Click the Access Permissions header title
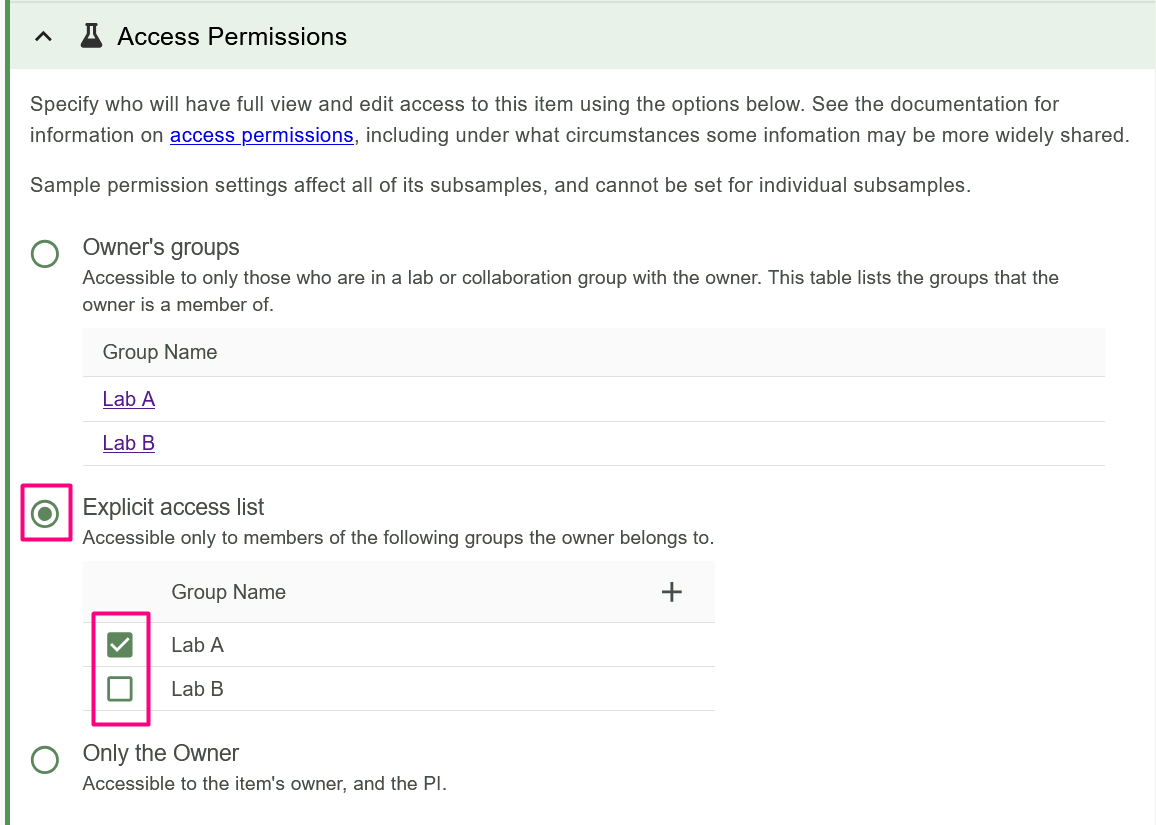The width and height of the screenshot is (1156, 825). click(232, 37)
